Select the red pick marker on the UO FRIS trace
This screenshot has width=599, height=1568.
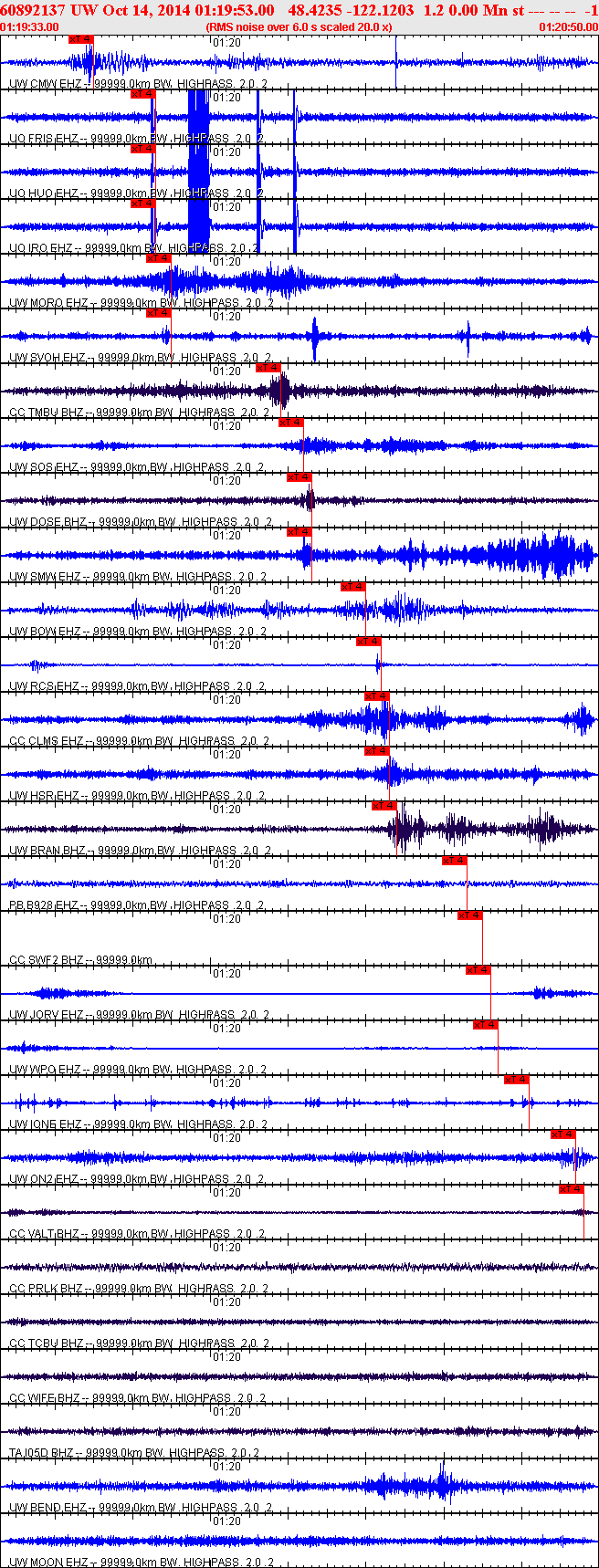[x=143, y=94]
